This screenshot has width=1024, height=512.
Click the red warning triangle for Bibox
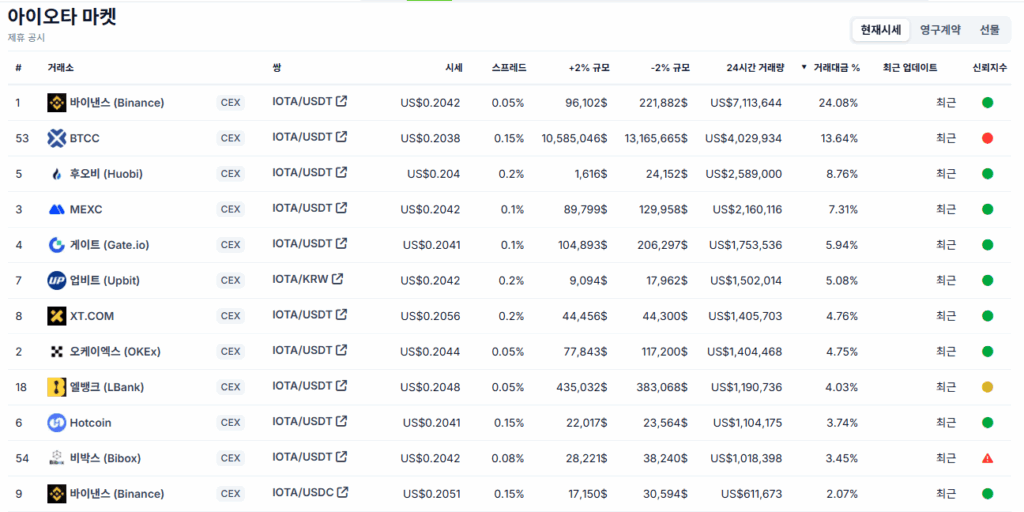[987, 458]
